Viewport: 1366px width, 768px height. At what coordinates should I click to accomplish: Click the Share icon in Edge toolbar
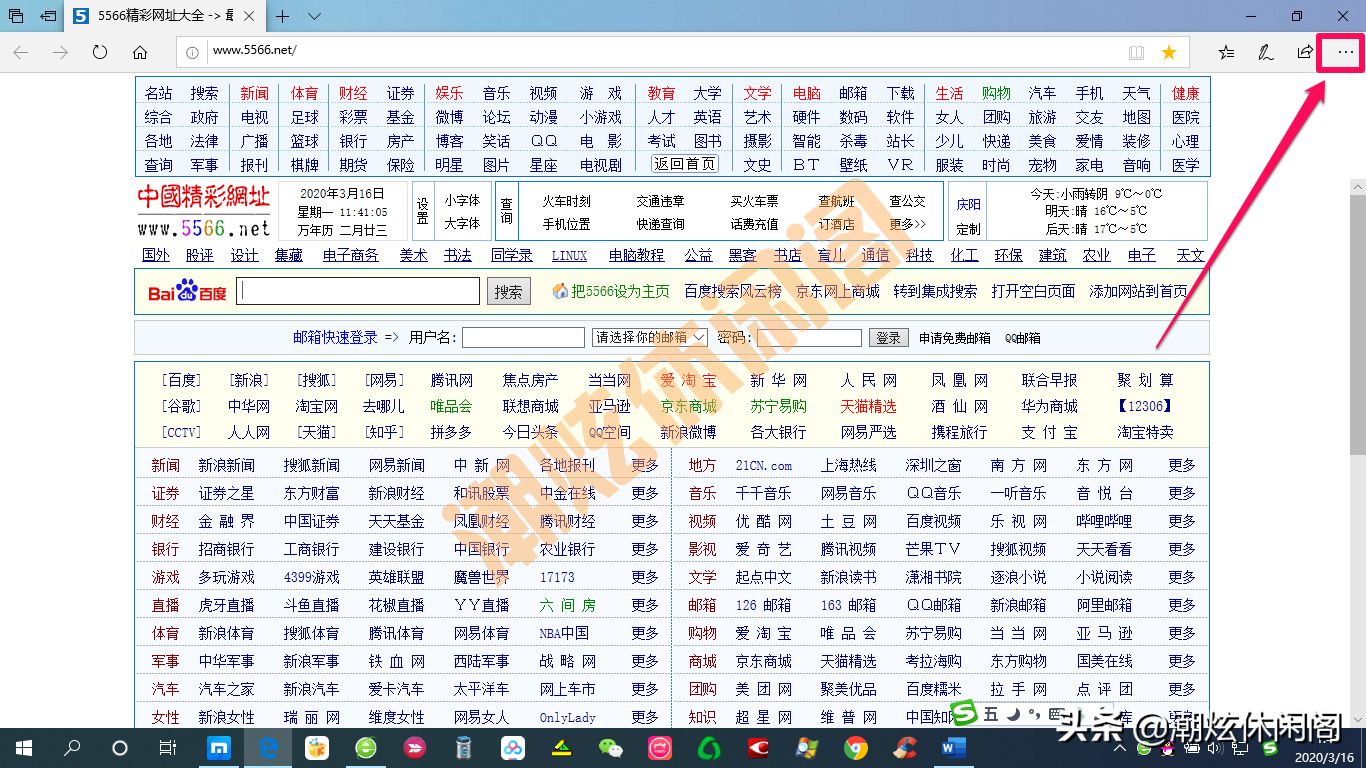click(x=1305, y=52)
